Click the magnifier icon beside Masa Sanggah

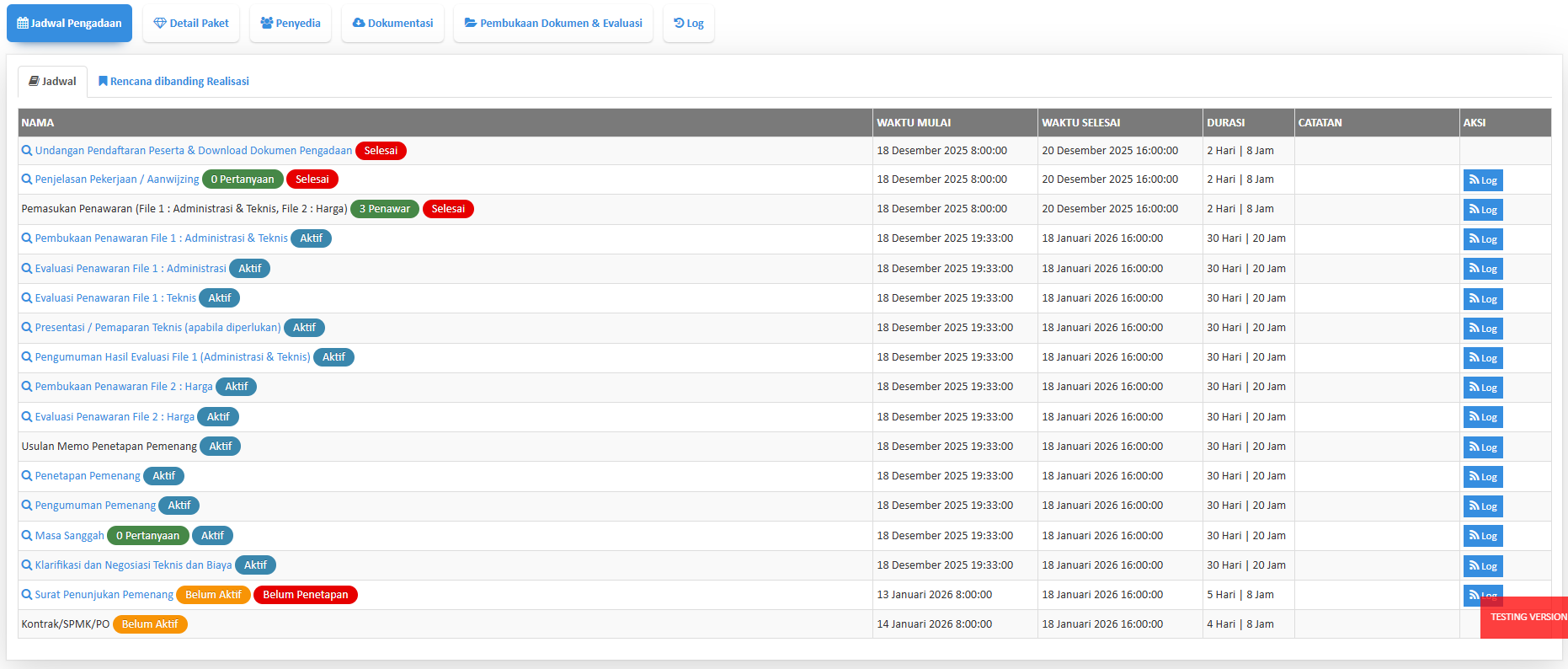[x=27, y=536]
